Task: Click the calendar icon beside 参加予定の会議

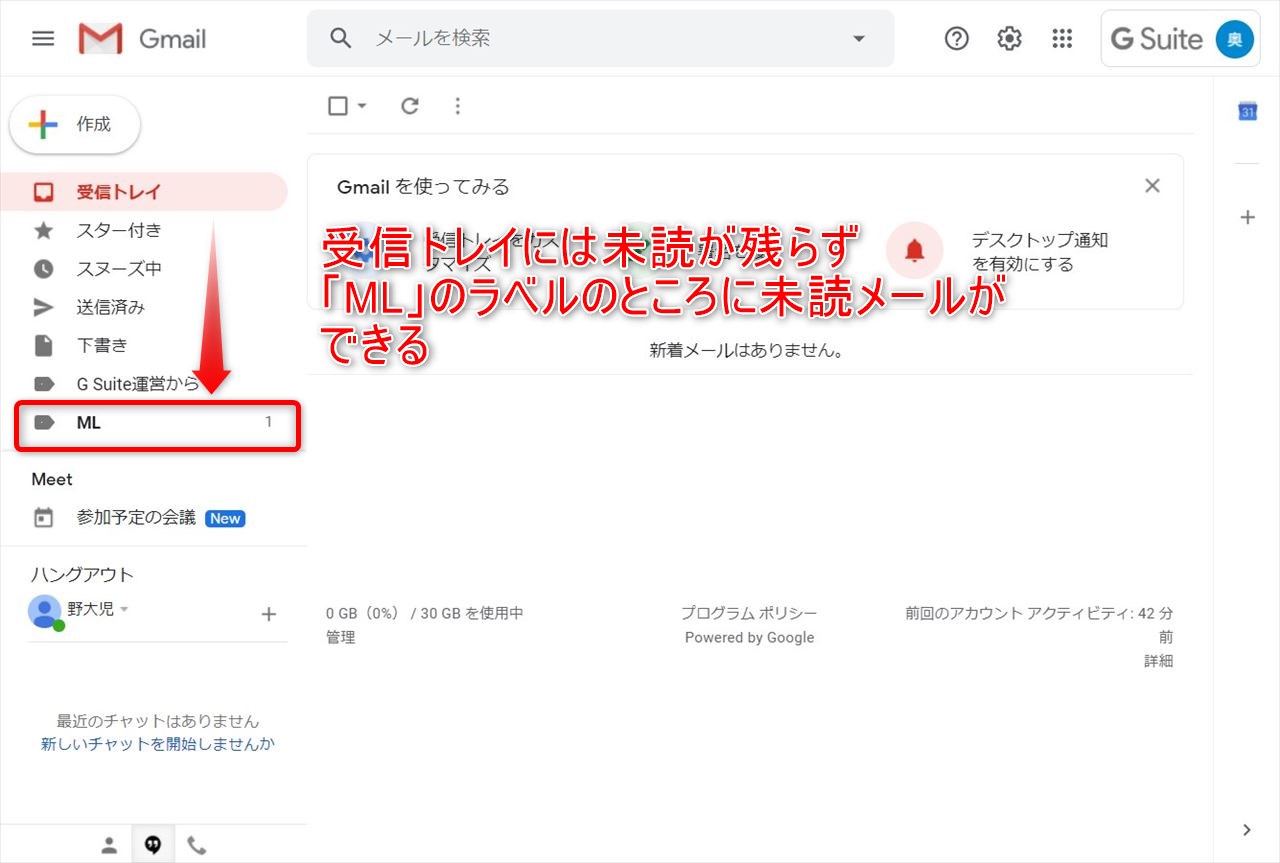Action: [x=43, y=518]
